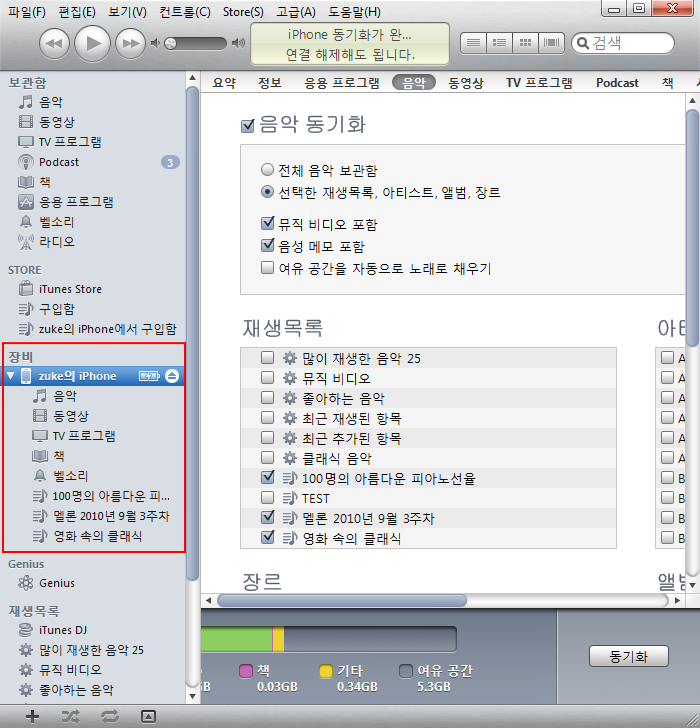Open 도움말(H) menu

pyautogui.click(x=355, y=12)
